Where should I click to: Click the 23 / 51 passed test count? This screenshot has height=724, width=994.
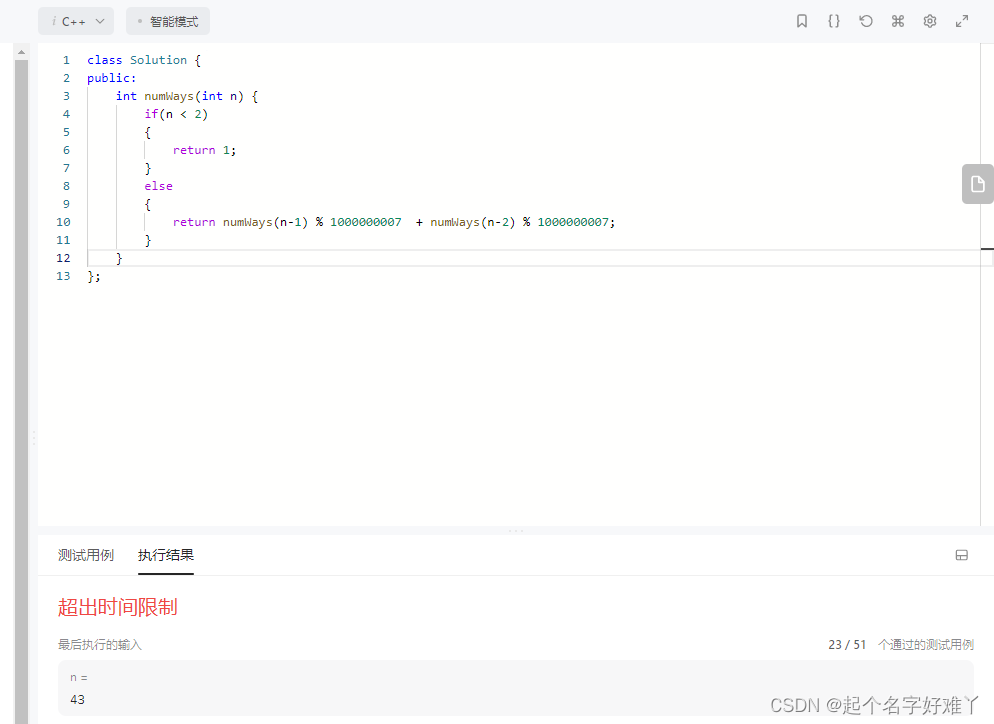tap(847, 645)
